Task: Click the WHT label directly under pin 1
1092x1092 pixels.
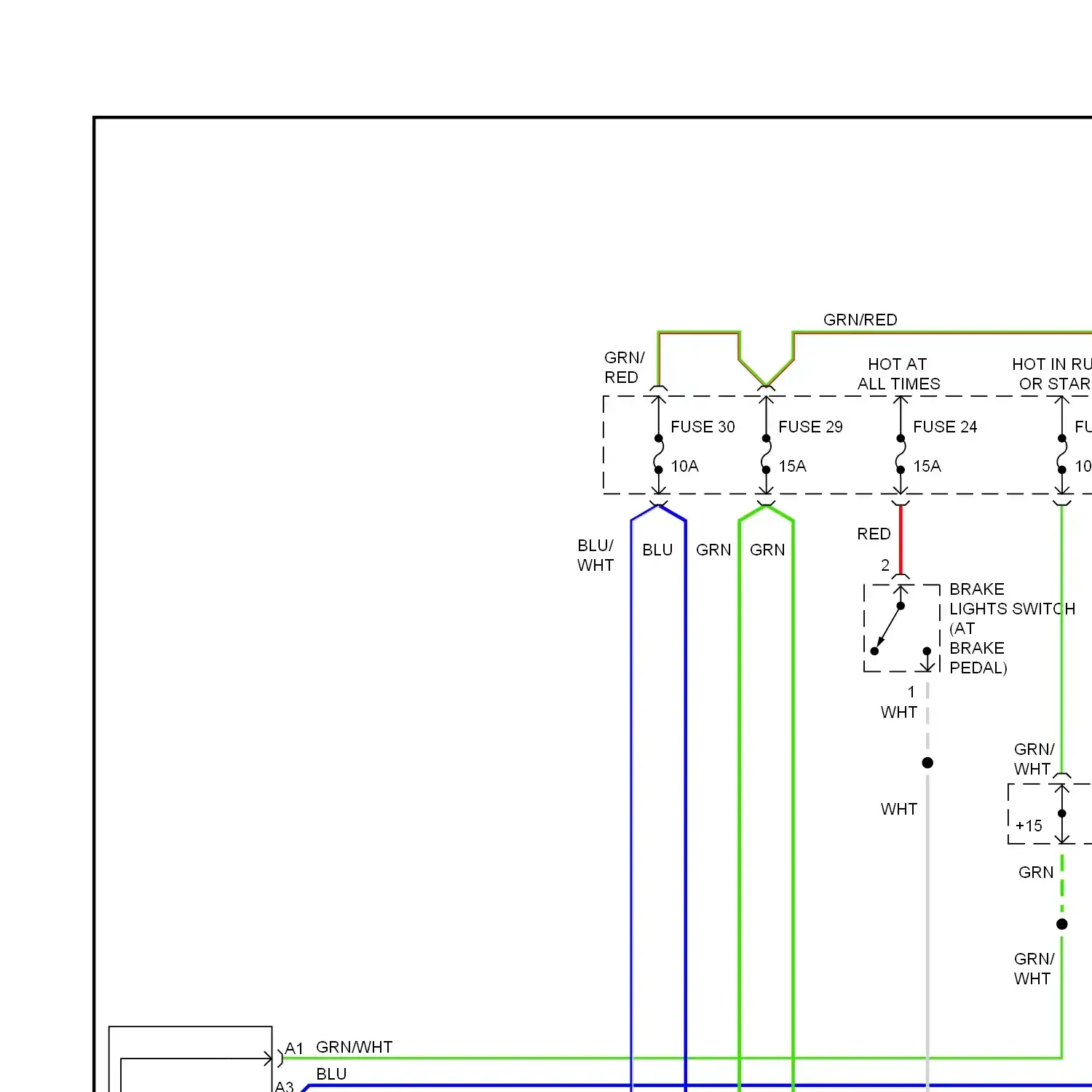Action: [x=898, y=713]
